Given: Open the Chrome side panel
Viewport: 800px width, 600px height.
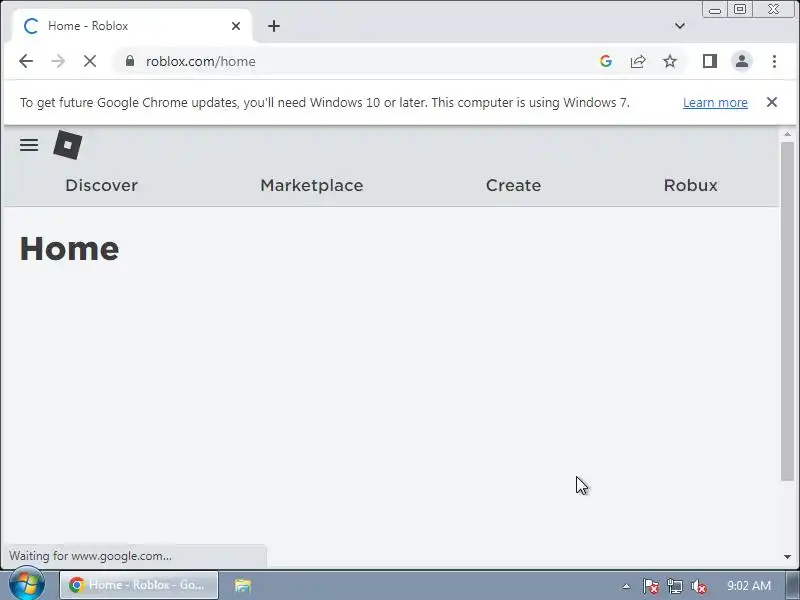Looking at the screenshot, I should coord(710,61).
